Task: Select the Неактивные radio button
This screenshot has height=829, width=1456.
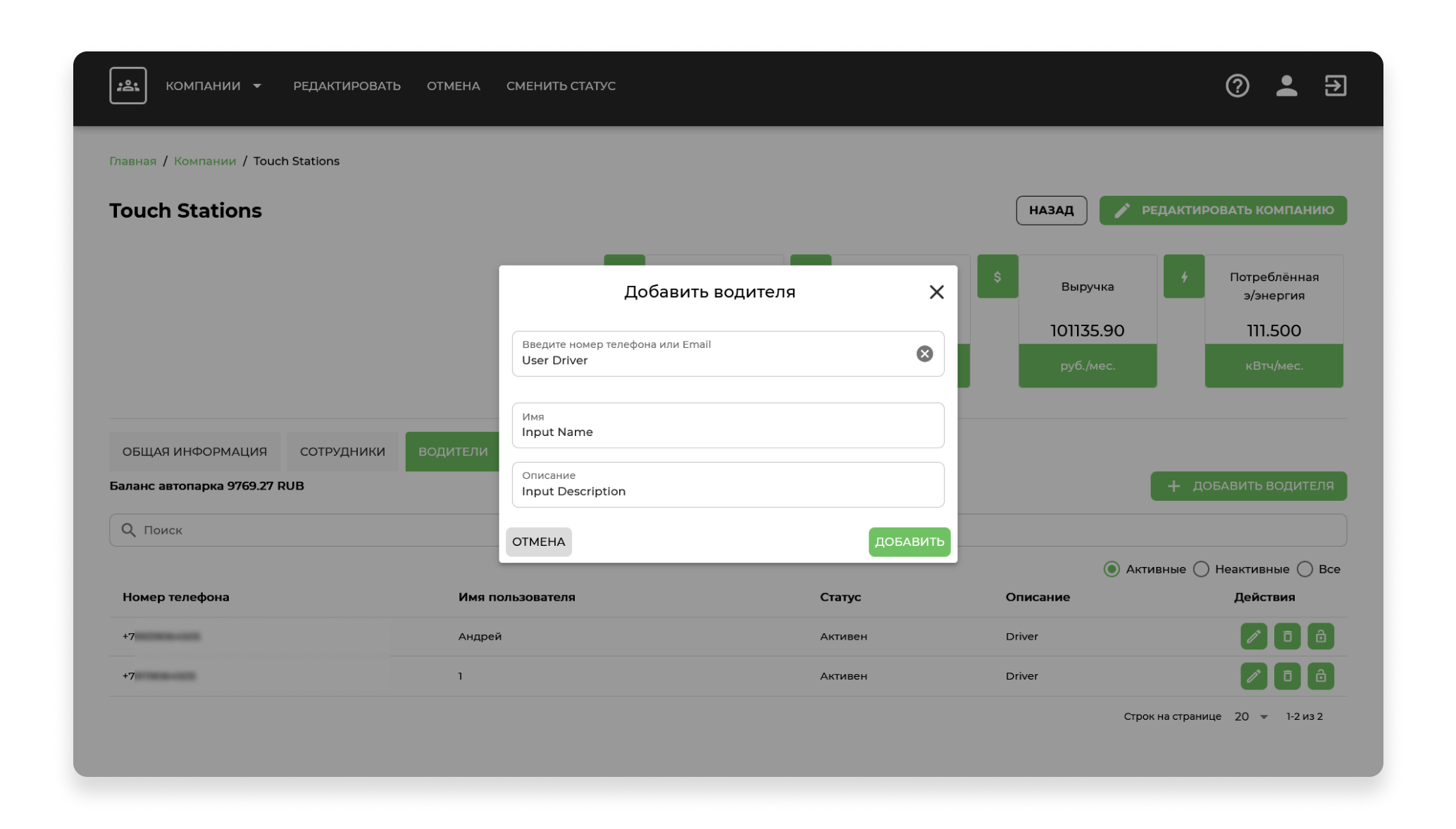Action: click(1201, 569)
